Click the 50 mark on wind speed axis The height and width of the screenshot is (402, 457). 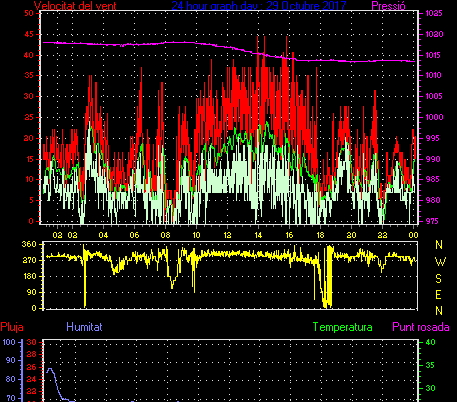(29, 13)
